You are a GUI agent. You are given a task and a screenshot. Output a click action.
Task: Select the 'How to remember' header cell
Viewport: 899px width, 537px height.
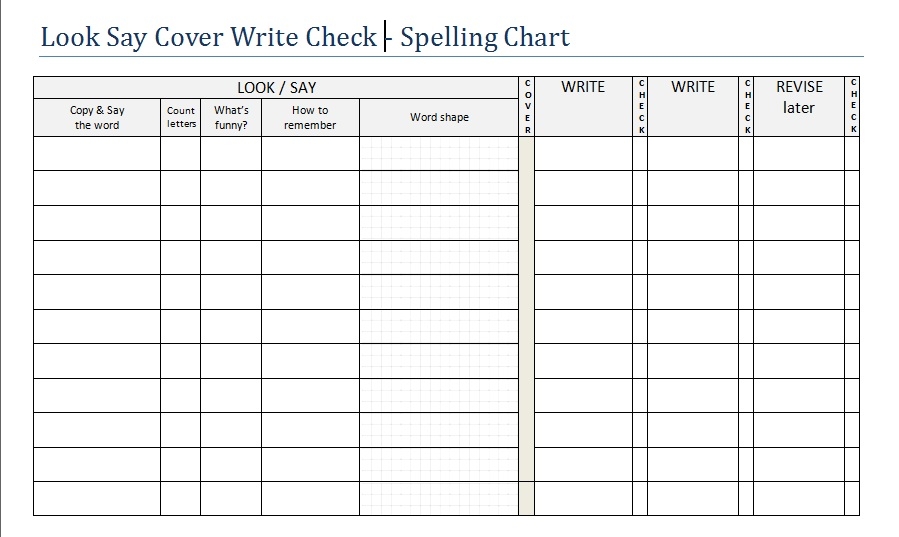click(310, 118)
